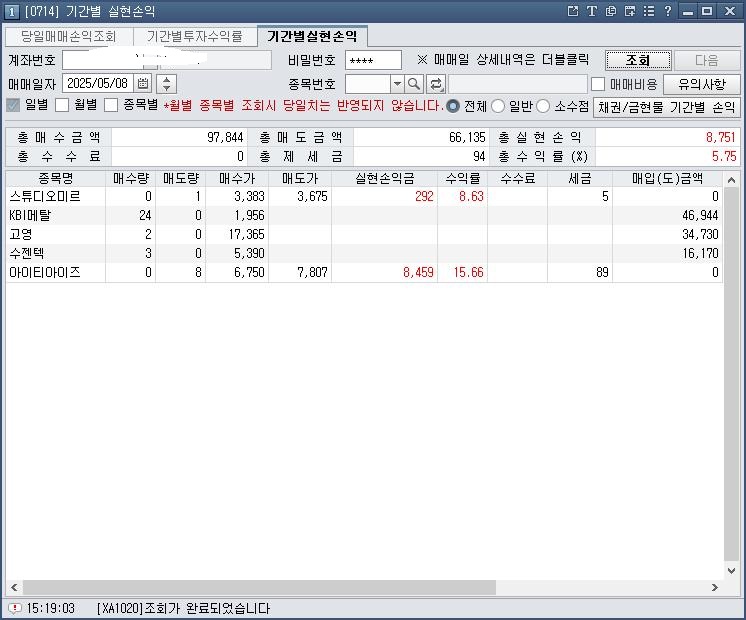Click the swap arrows icon beside 종목번호
Screen dimensions: 746x620
click(436, 84)
